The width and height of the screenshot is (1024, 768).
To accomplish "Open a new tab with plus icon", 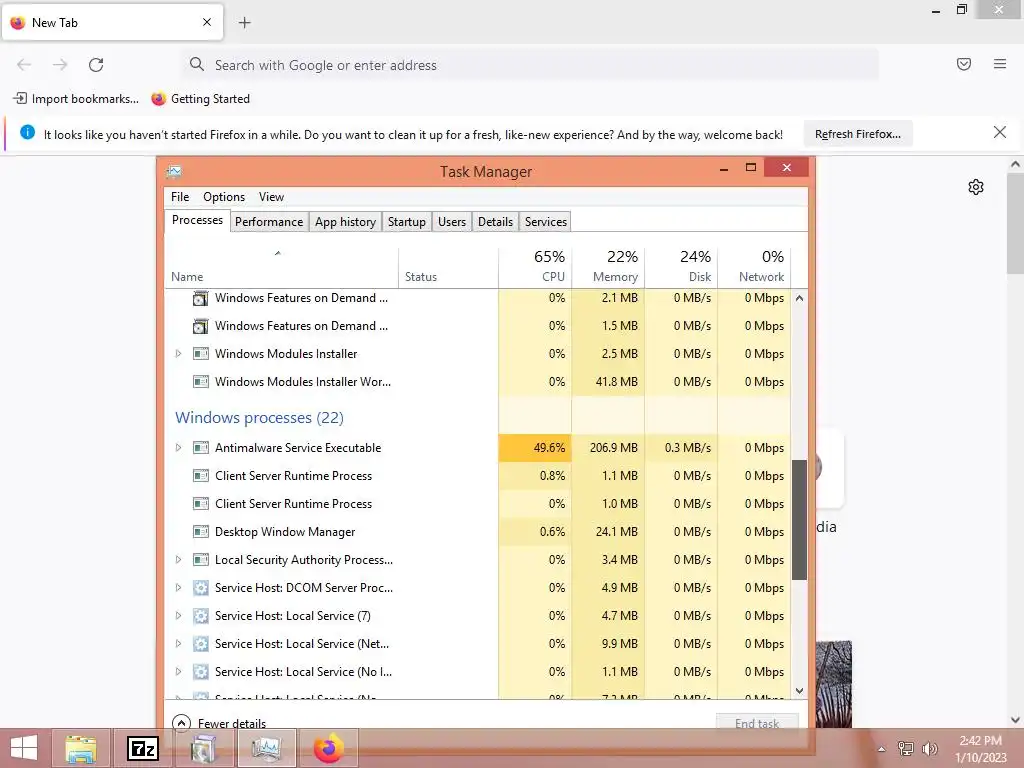I will coord(245,23).
